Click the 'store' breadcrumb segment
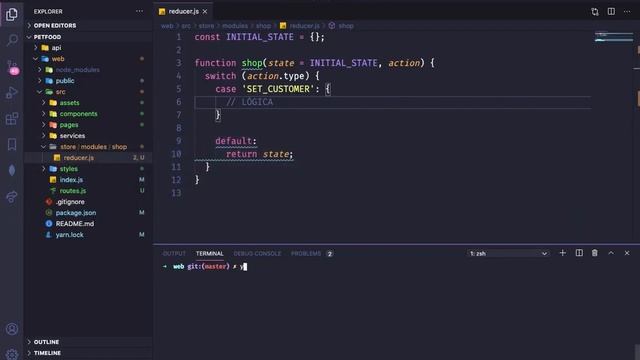The height and width of the screenshot is (360, 640). 206,26
